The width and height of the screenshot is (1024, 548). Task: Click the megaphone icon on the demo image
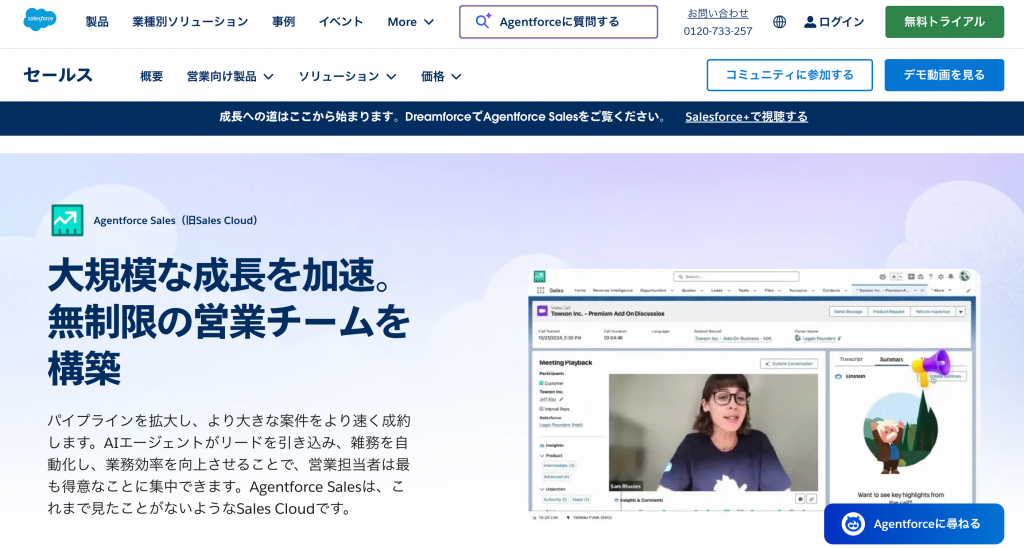[x=929, y=366]
